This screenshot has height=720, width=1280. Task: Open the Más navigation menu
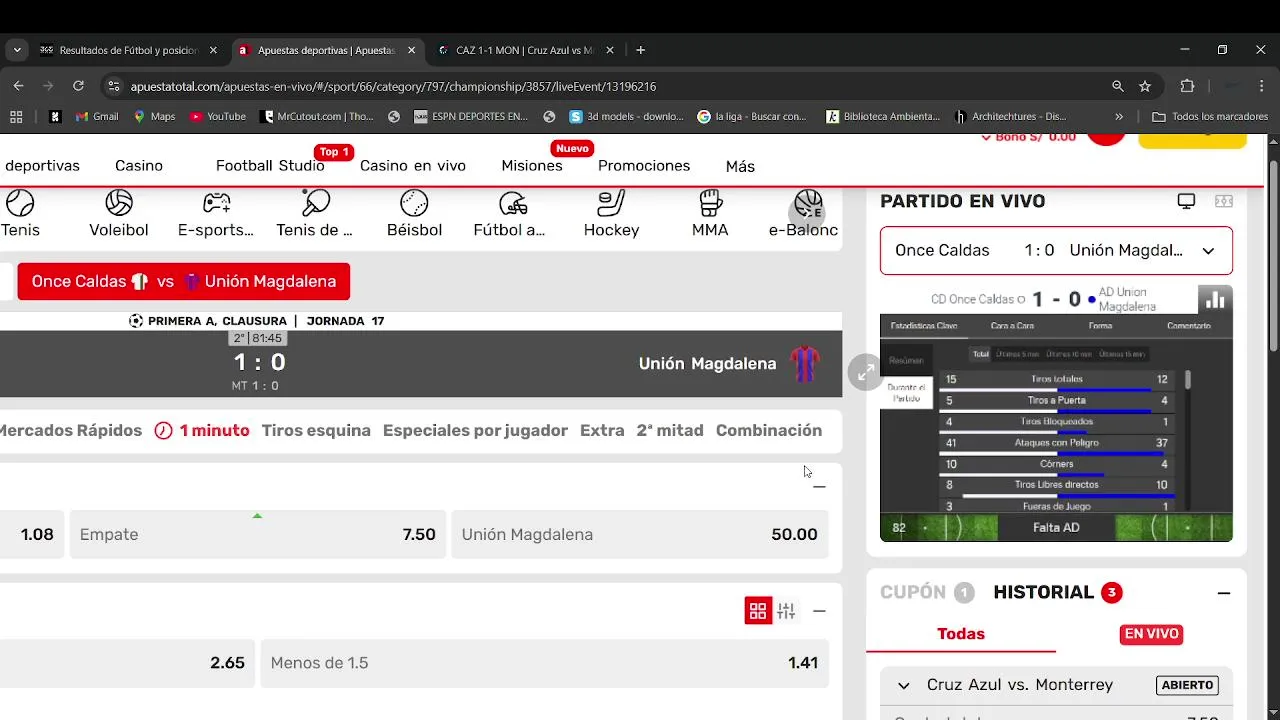coord(740,166)
